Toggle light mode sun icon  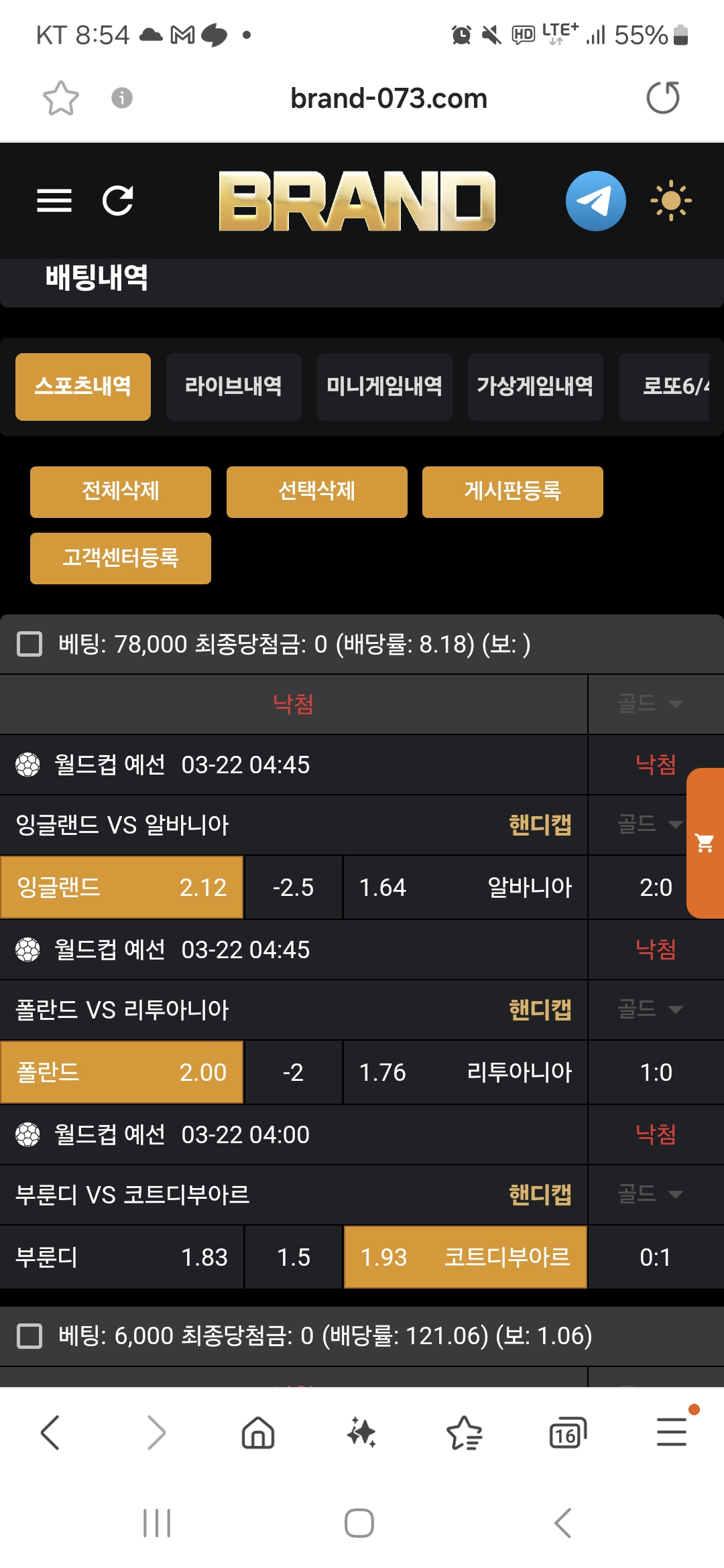coord(670,200)
